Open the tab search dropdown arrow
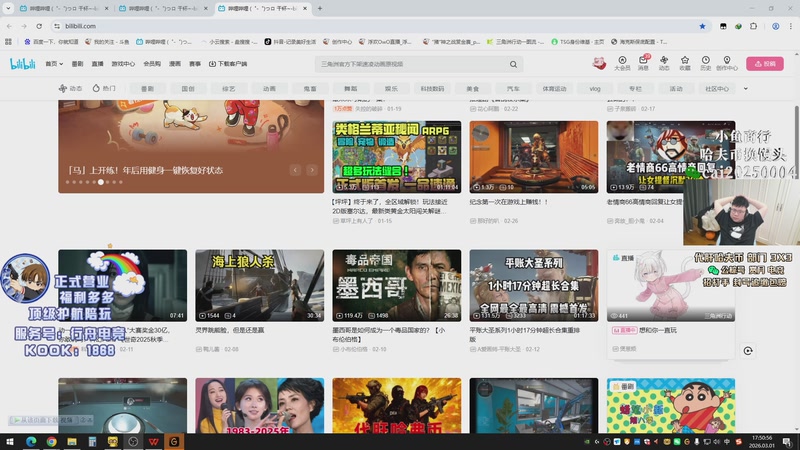 click(x=8, y=8)
